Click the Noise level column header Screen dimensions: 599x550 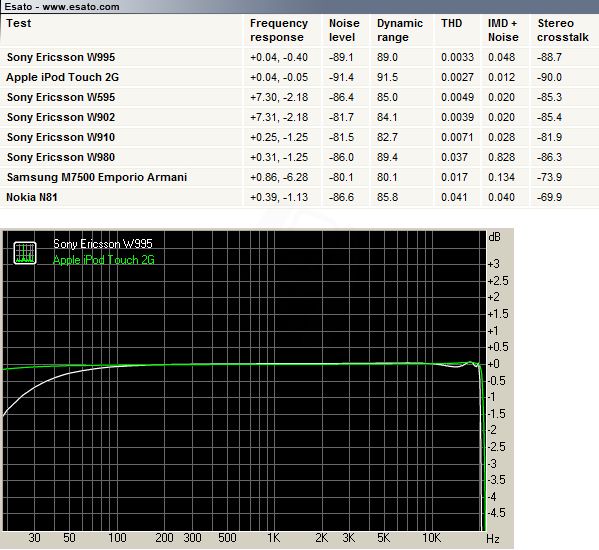tap(344, 30)
